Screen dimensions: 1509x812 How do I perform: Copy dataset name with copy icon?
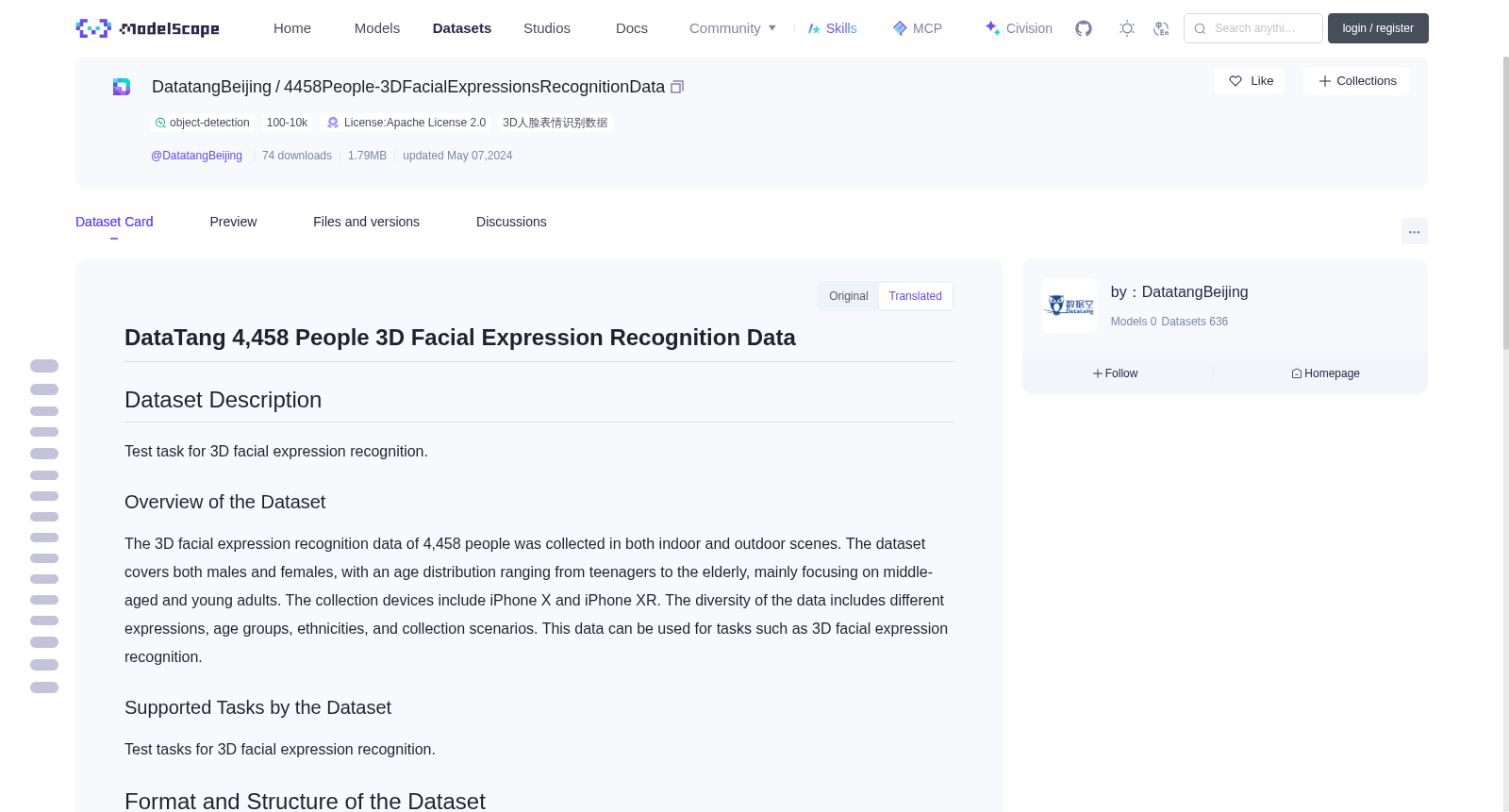tap(677, 87)
